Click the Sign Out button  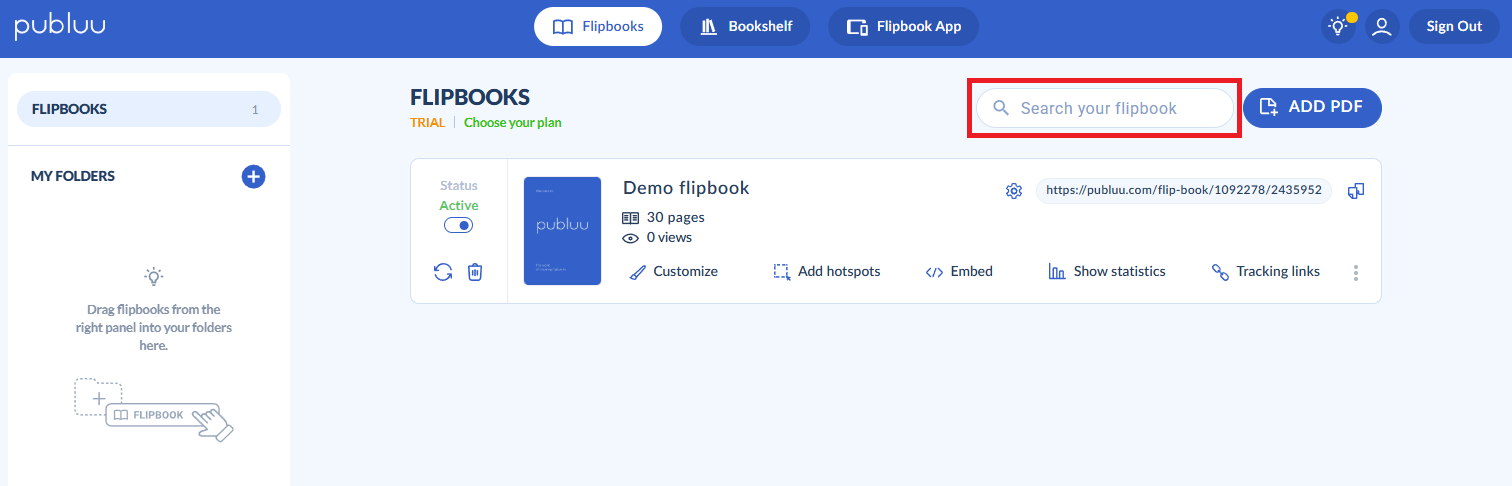pos(1454,27)
